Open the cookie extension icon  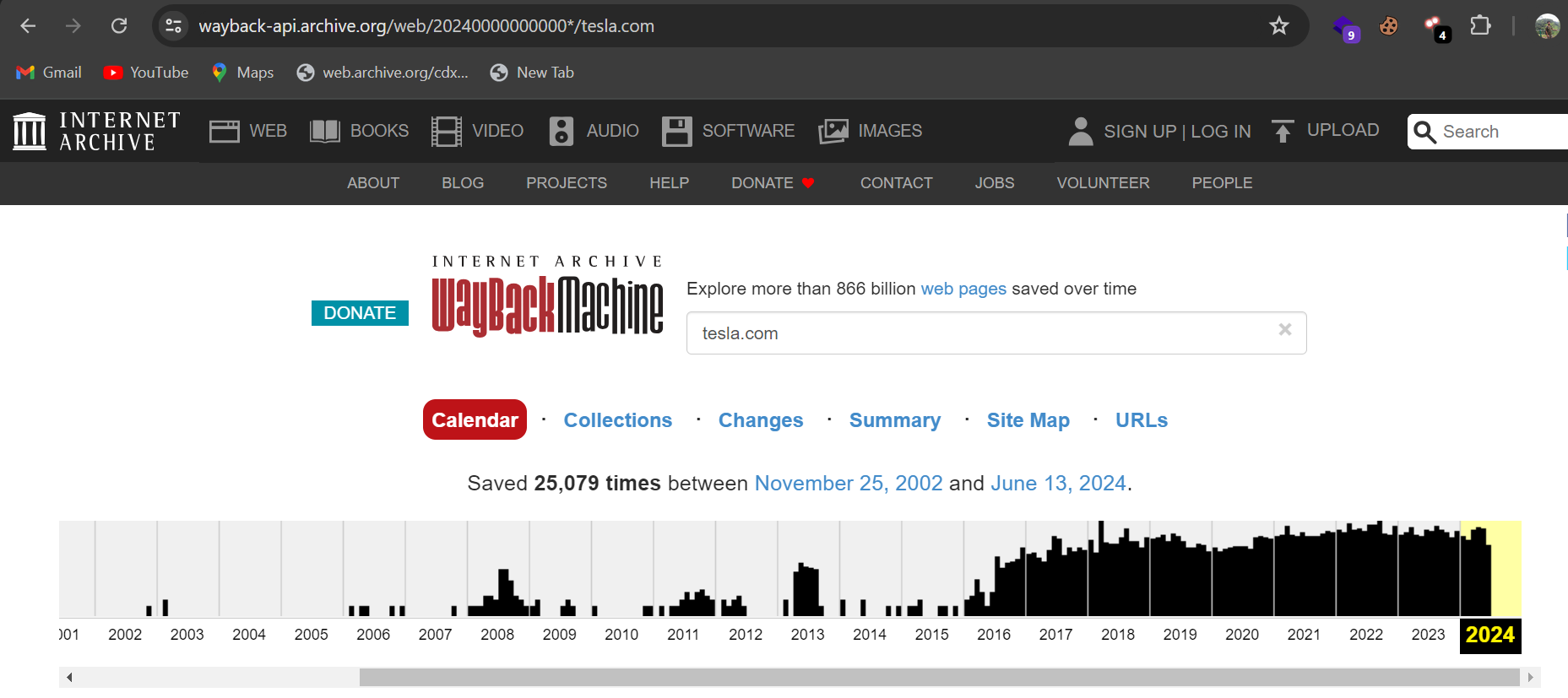[1389, 26]
